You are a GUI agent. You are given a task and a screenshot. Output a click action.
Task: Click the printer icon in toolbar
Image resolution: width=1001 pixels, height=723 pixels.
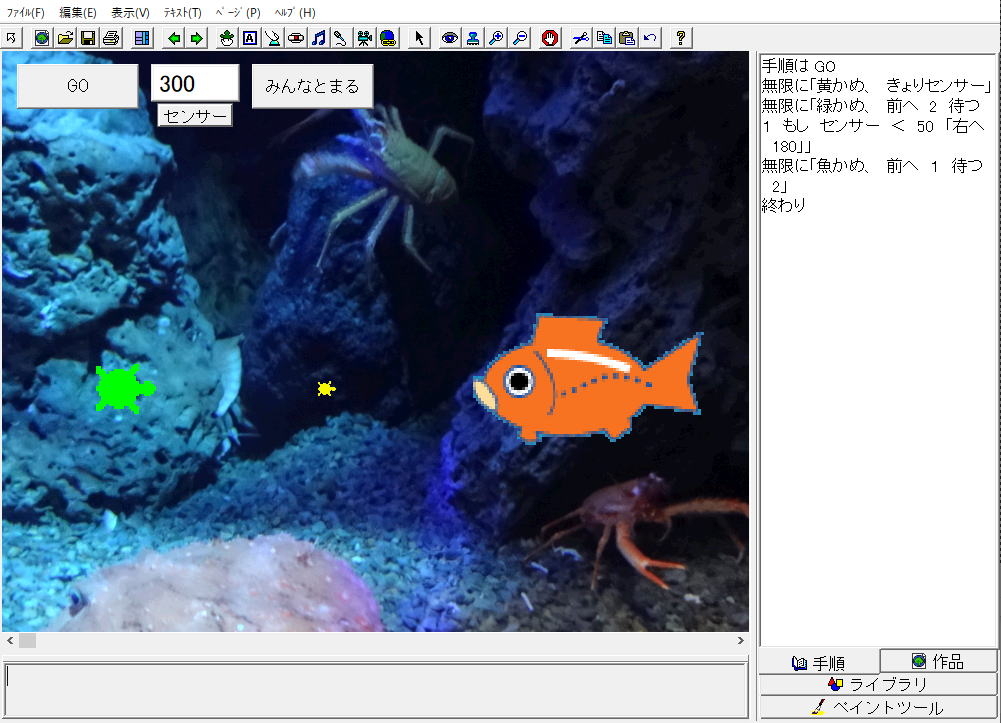110,38
